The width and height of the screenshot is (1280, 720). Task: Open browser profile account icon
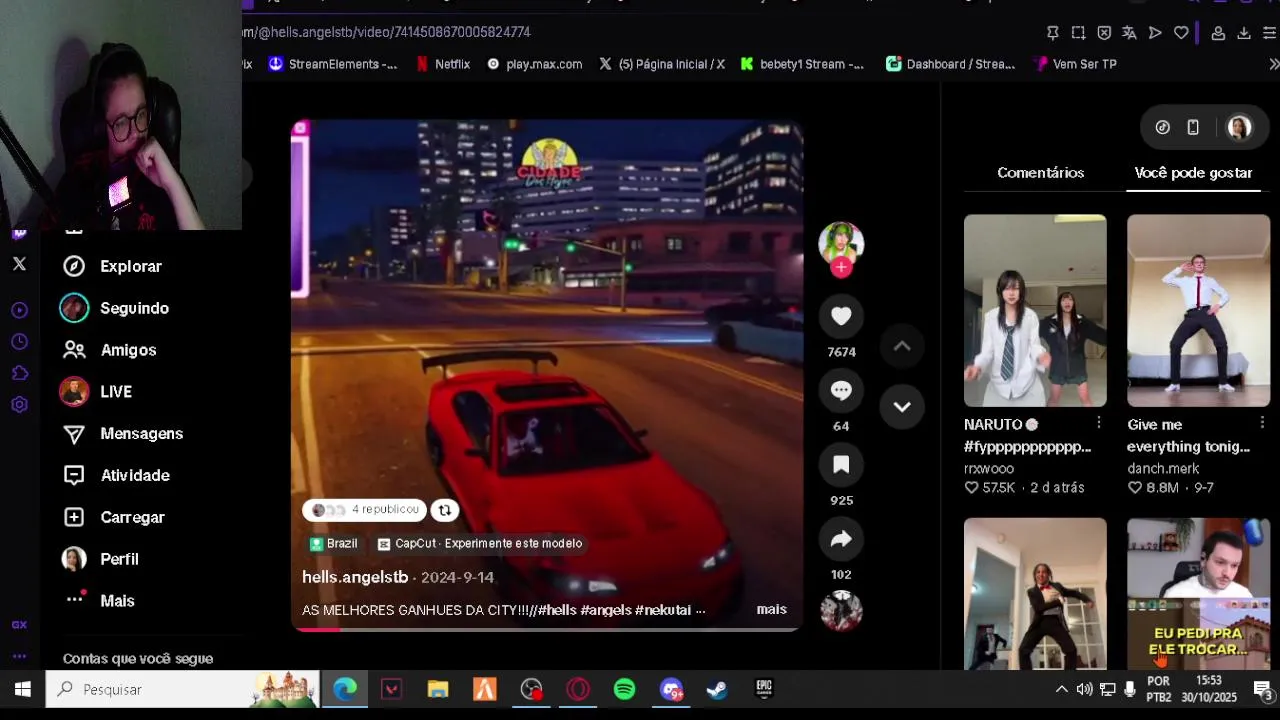pyautogui.click(x=1218, y=33)
